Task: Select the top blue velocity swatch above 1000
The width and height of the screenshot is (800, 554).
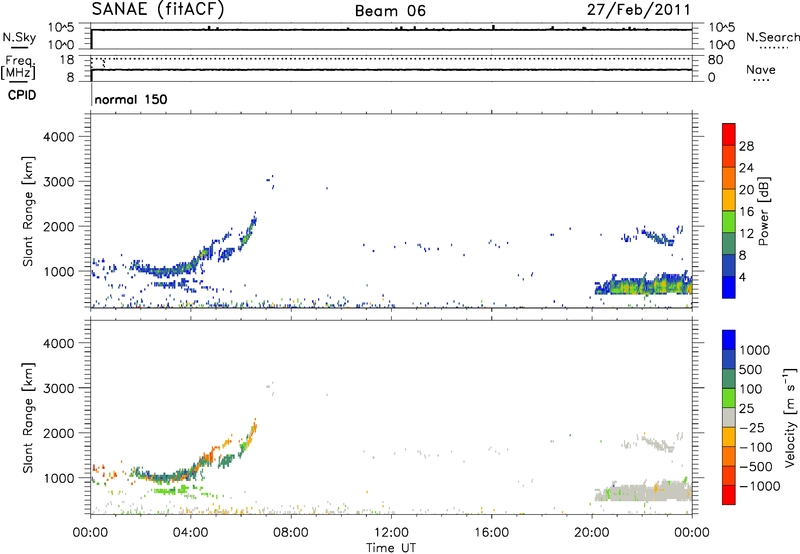Action: click(729, 340)
